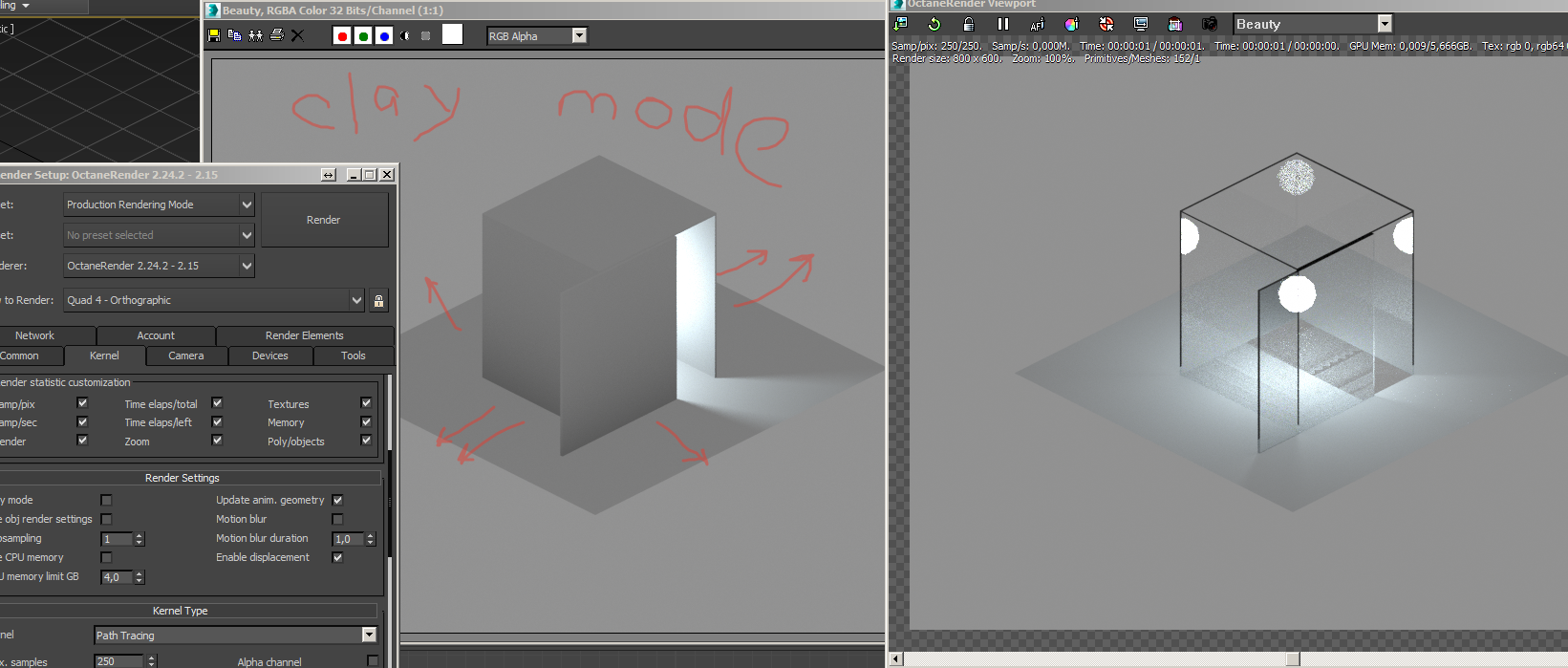Clear the frame buffer with X icon

coord(297,35)
